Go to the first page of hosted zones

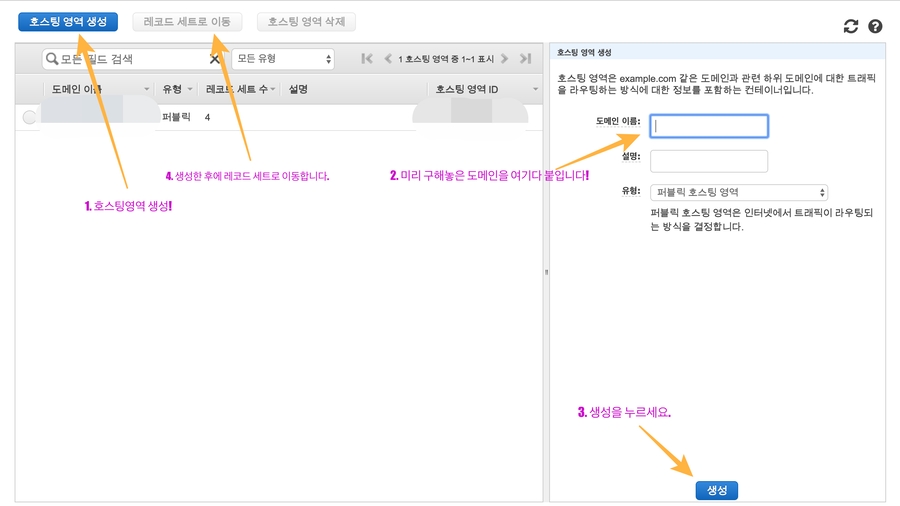(x=367, y=59)
